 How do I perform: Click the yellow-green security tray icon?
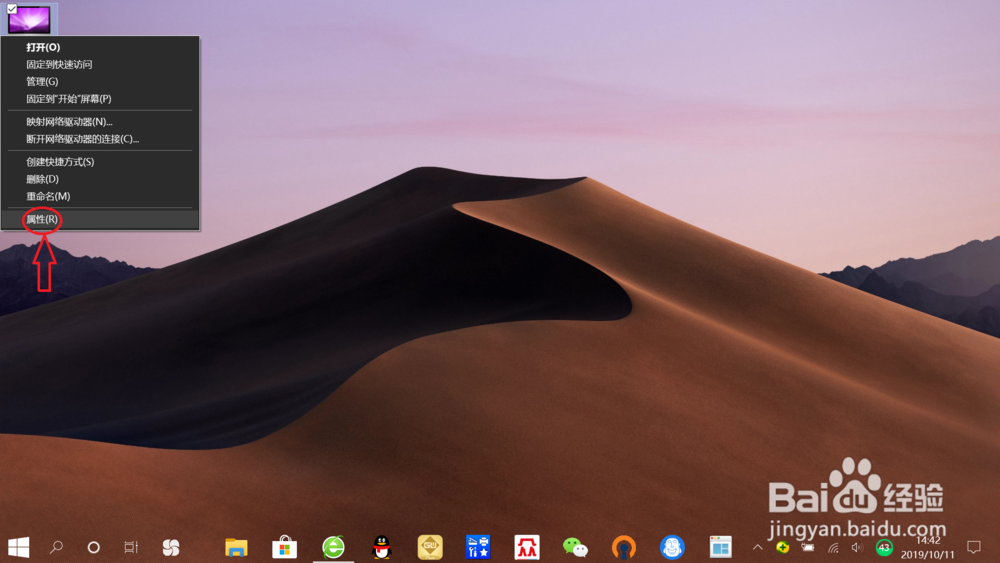pos(783,547)
